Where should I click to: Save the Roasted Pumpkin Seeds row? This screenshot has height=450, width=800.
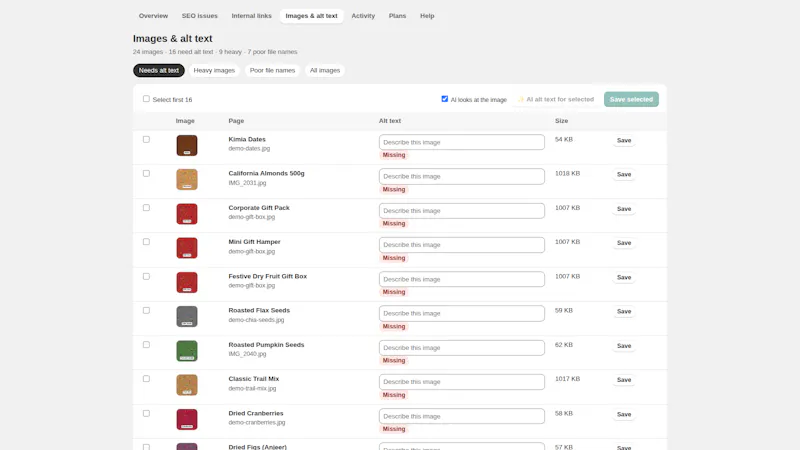click(624, 346)
